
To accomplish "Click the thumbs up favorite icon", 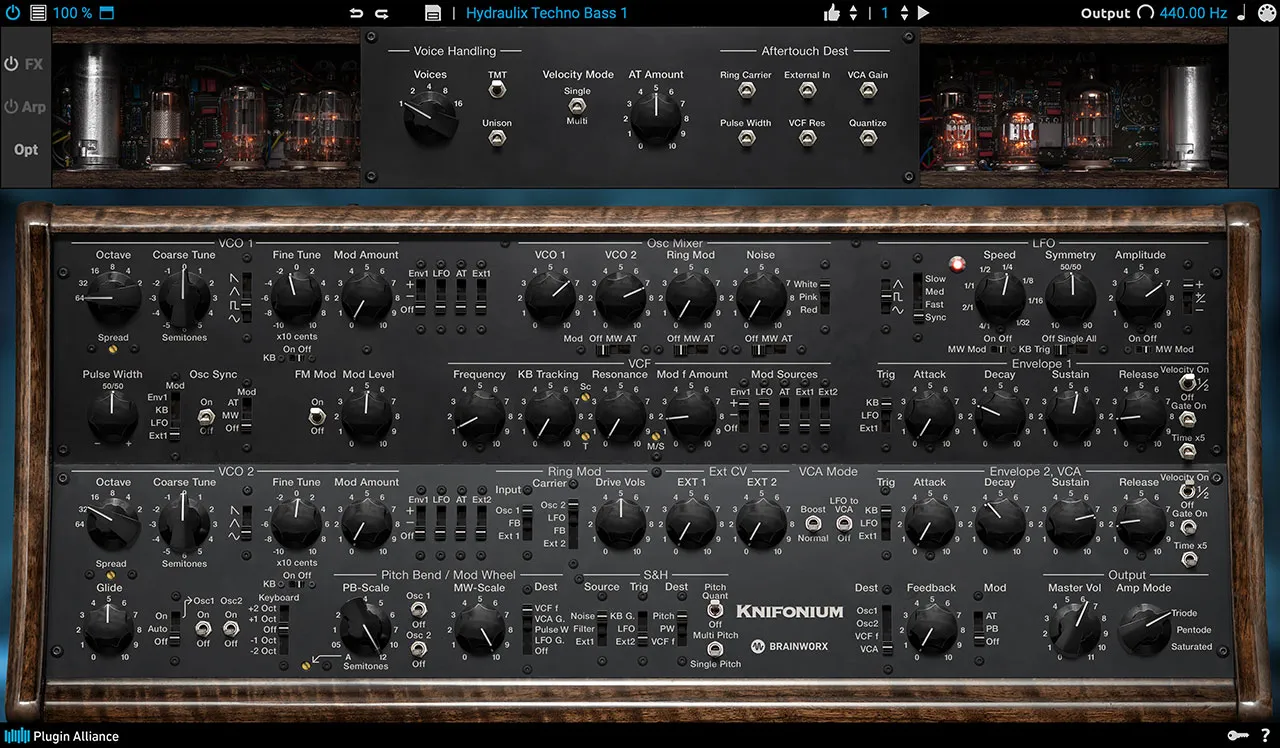I will (831, 13).
